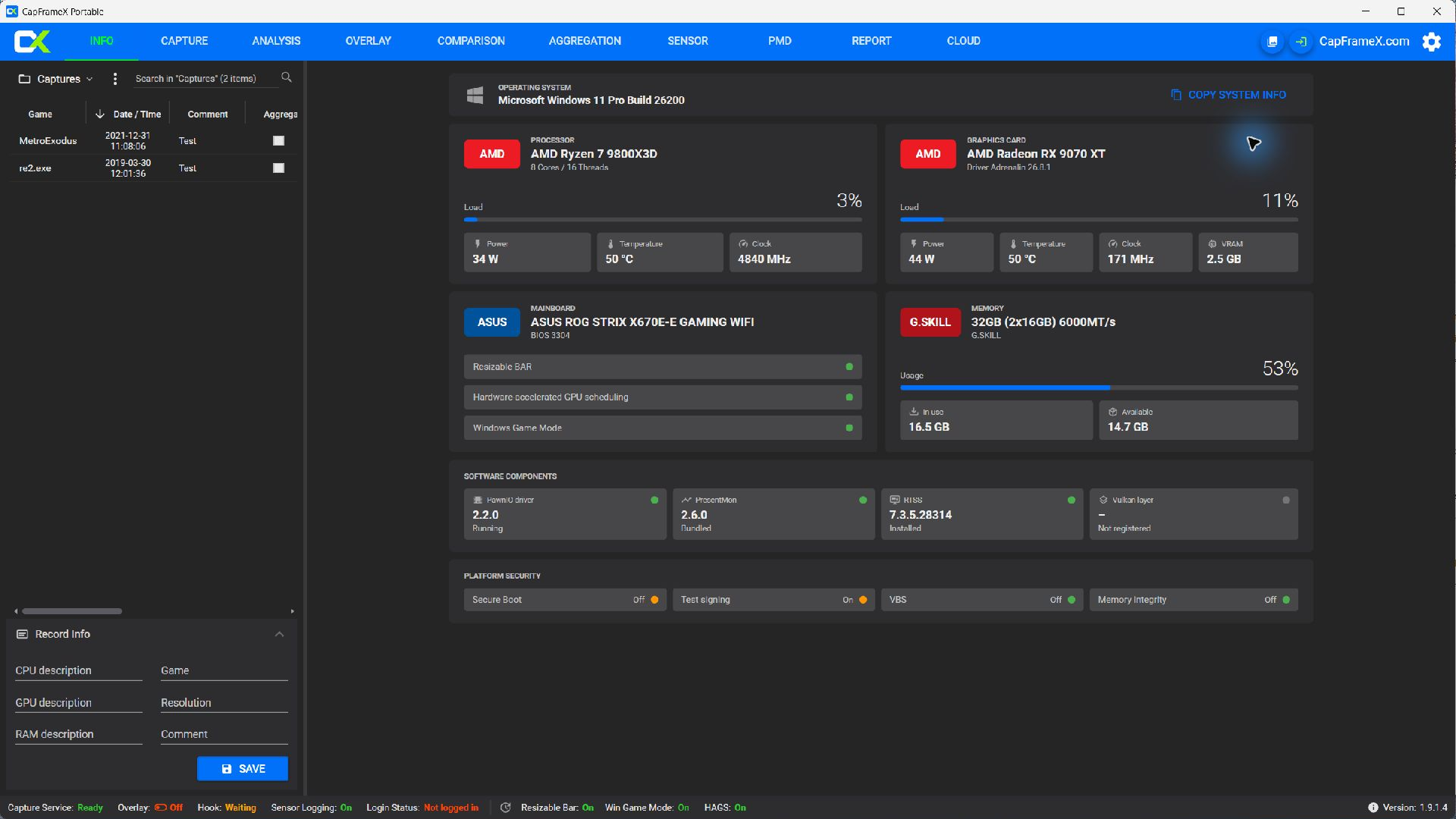Click the RTSS monitor icon
This screenshot has height=819, width=1456.
(895, 500)
